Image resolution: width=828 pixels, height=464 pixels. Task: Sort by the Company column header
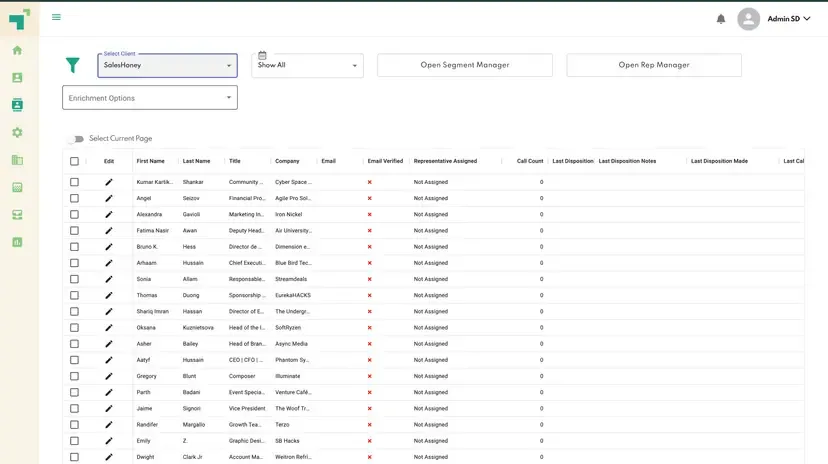[287, 161]
